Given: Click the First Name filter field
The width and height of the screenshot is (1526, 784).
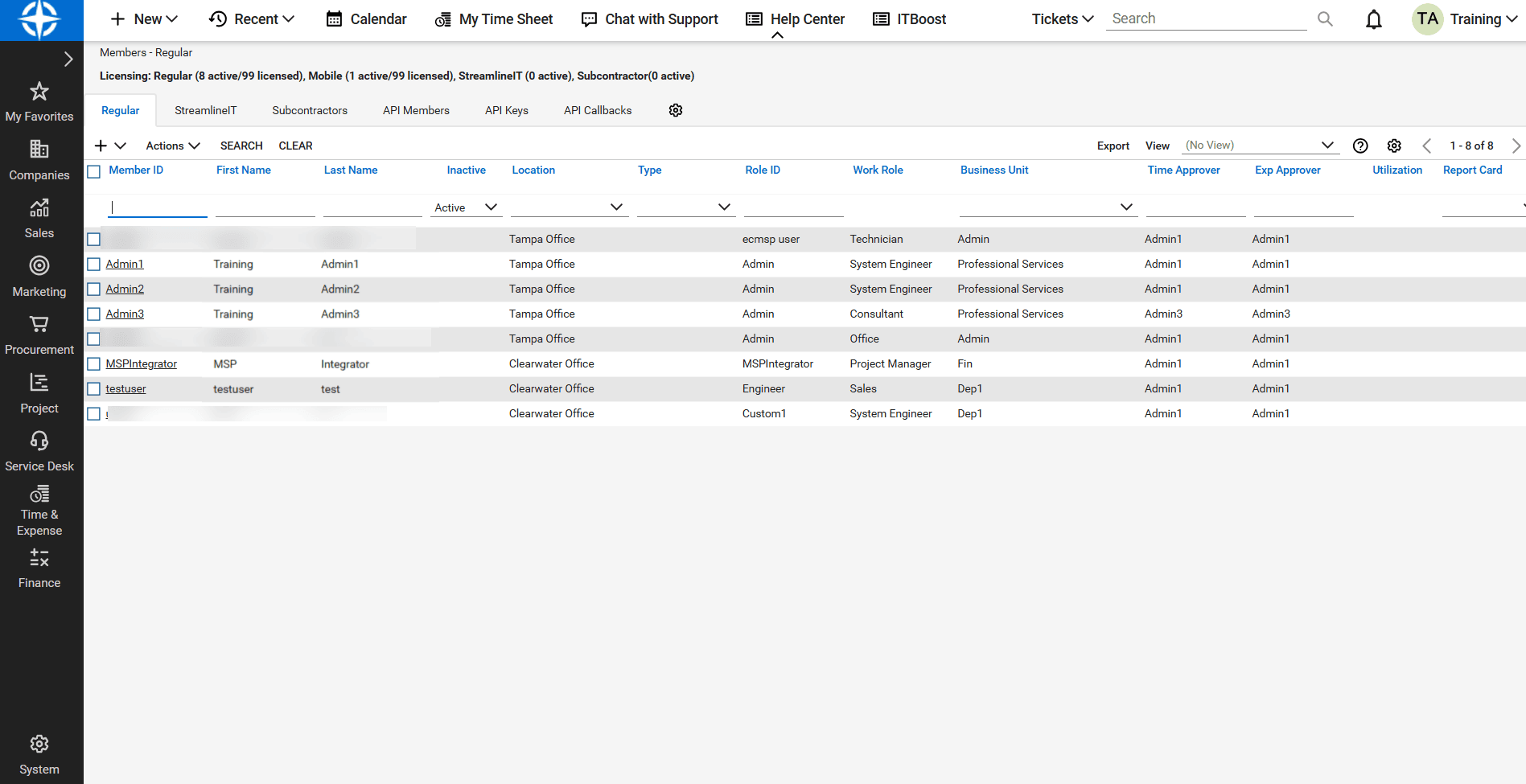Looking at the screenshot, I should point(265,207).
